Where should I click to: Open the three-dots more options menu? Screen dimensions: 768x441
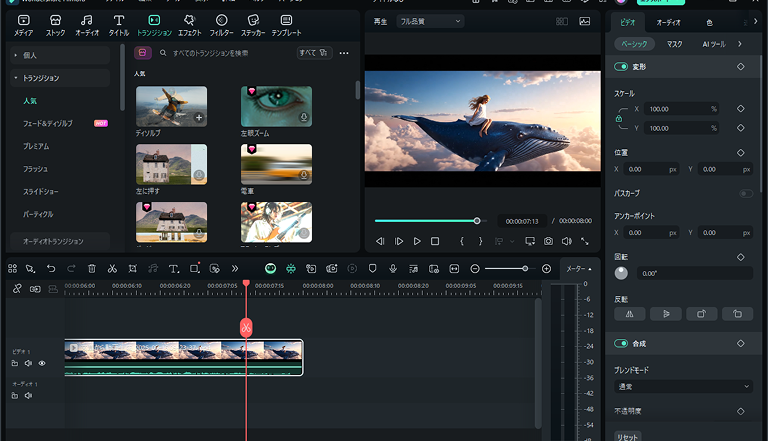coord(344,53)
